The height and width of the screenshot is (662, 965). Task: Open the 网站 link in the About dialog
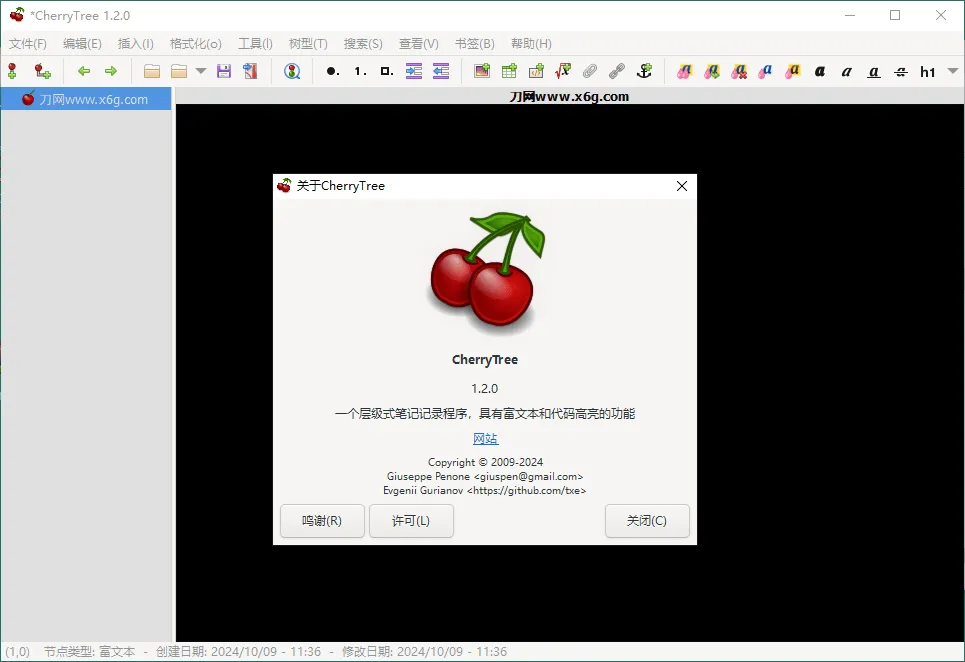point(485,438)
